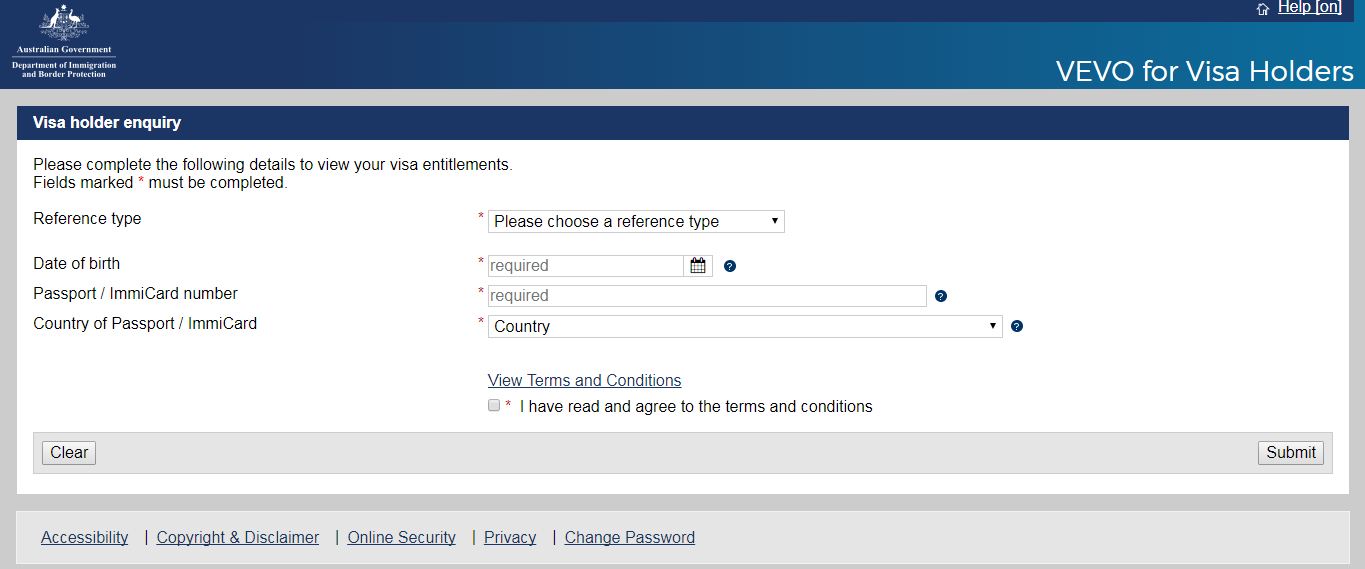Viewport: 1365px width, 569px height.
Task: Go to the Online Security page
Action: pos(401,537)
